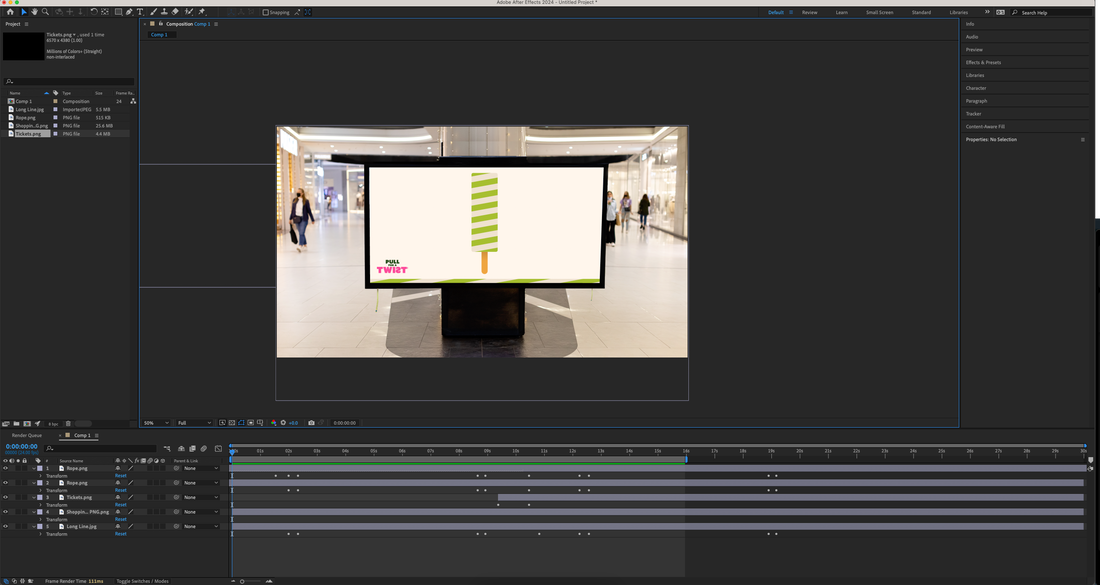Reset transform on Tickets.png layer
This screenshot has height=585, width=1100.
tap(121, 505)
